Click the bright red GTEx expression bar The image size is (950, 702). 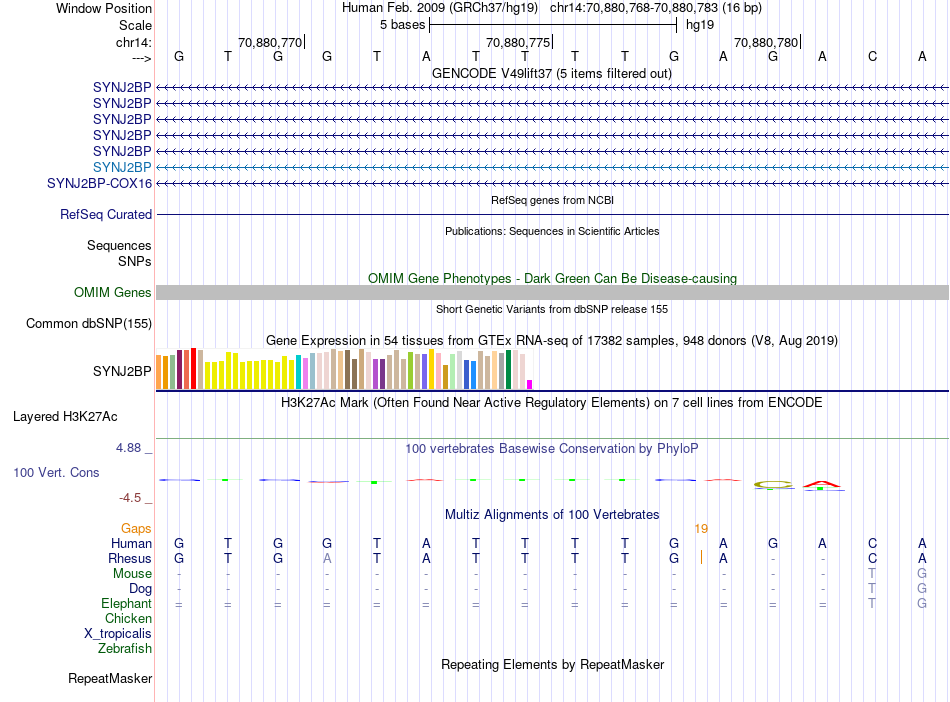point(193,368)
